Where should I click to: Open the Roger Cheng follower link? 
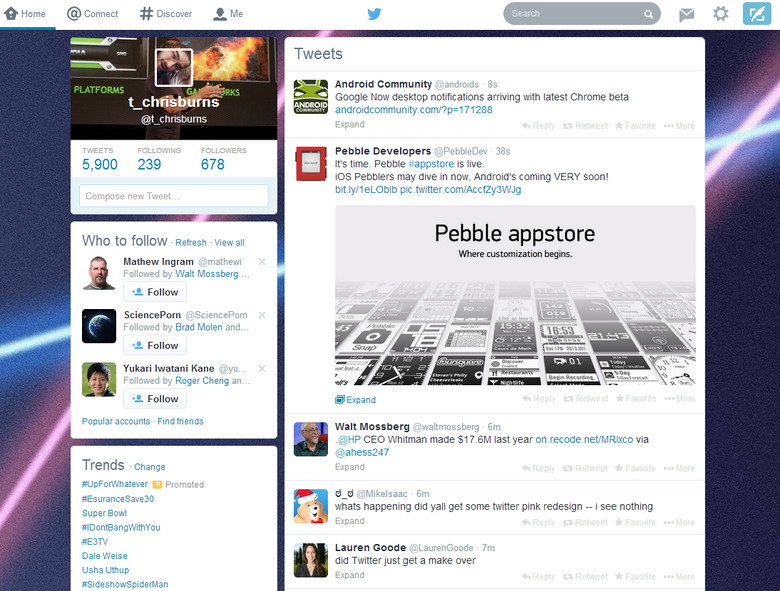click(x=202, y=381)
